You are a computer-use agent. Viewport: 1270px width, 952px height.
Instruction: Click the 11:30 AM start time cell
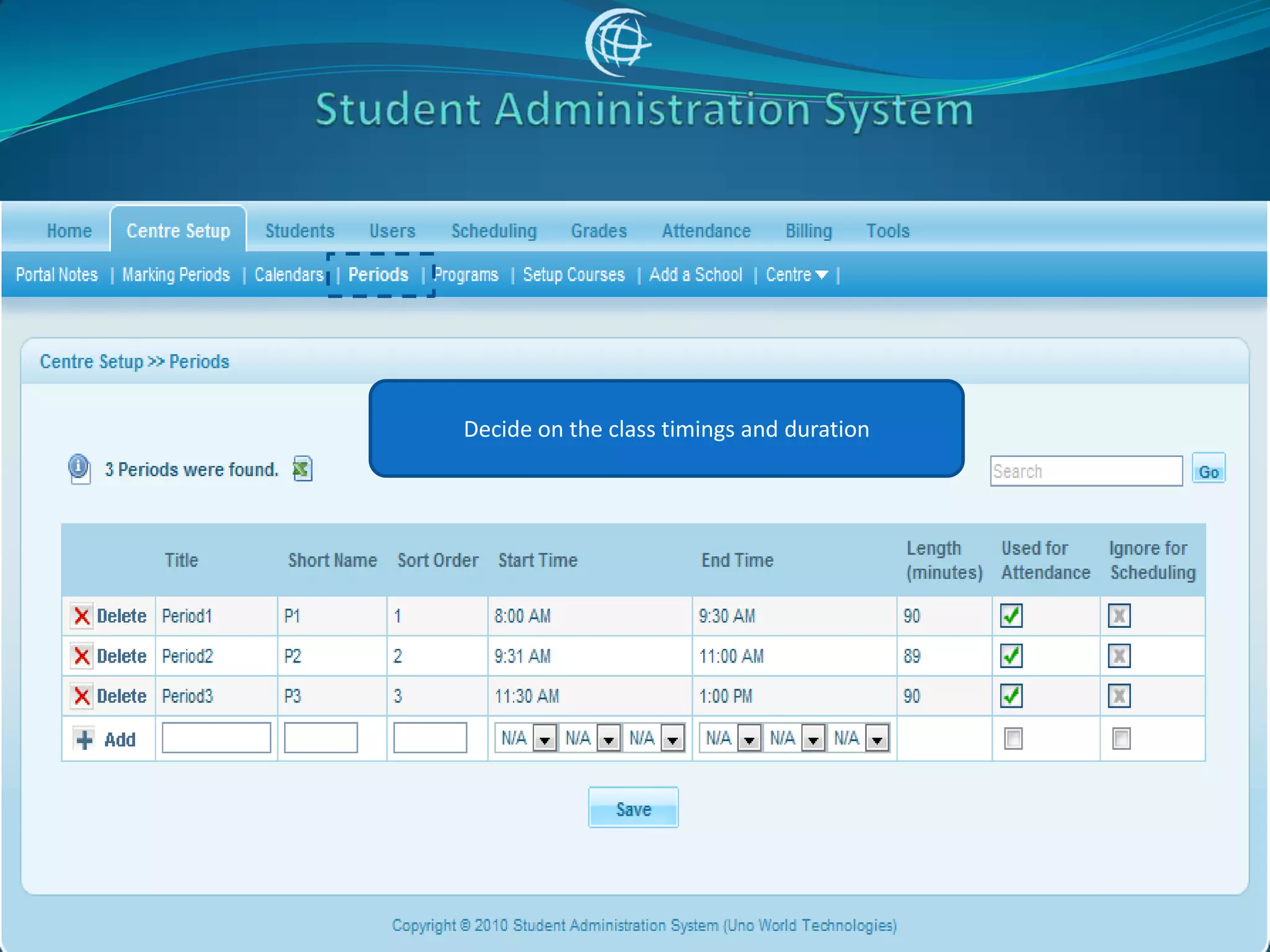click(x=590, y=696)
